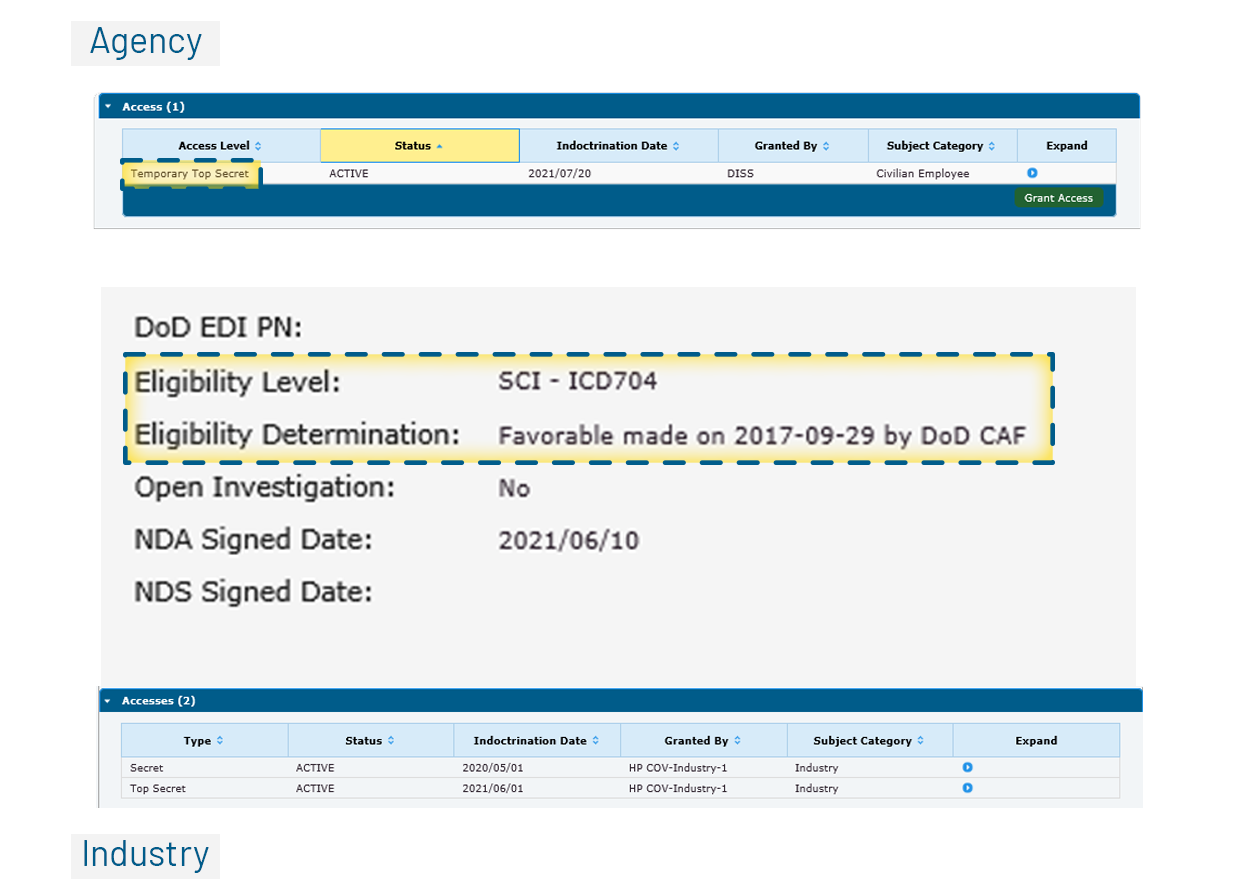This screenshot has height=886, width=1249.
Task: Click the Agency heading label
Action: tap(146, 42)
